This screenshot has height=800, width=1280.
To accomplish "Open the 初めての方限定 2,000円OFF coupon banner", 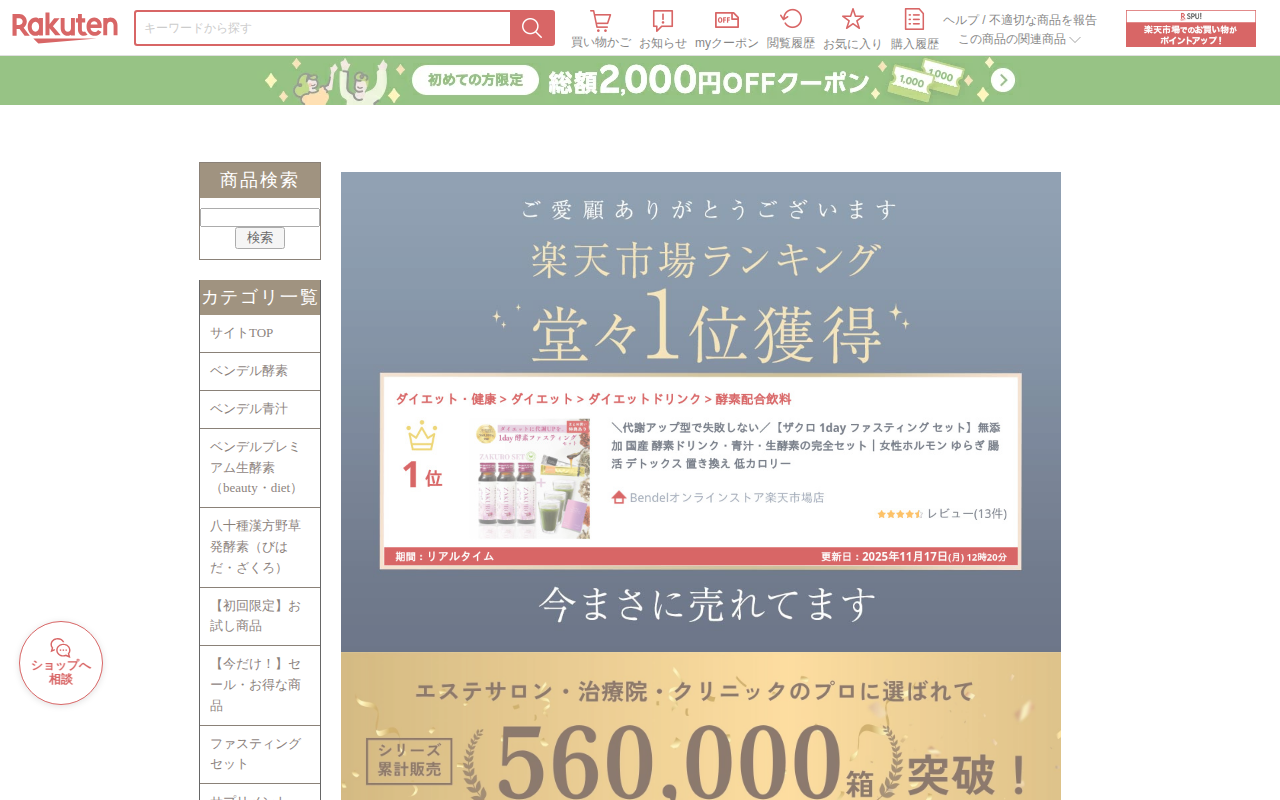I will point(640,80).
